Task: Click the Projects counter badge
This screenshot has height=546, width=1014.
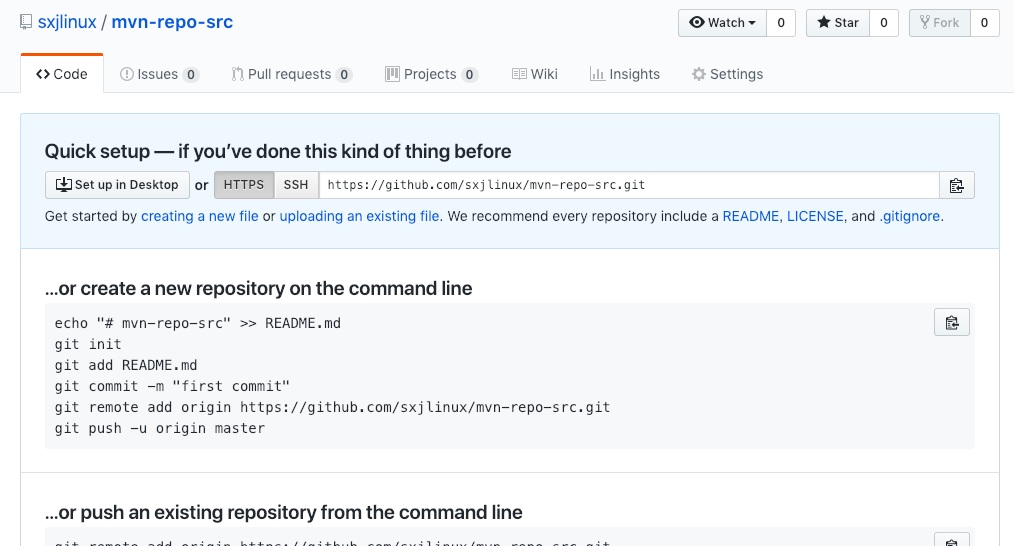Action: coord(469,74)
